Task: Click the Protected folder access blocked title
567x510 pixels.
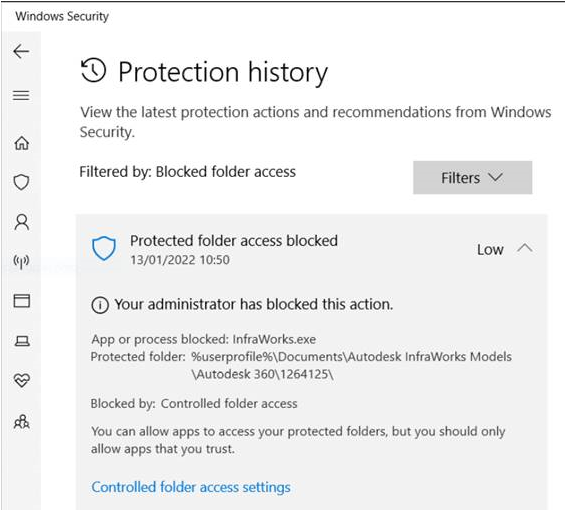Action: [234, 241]
